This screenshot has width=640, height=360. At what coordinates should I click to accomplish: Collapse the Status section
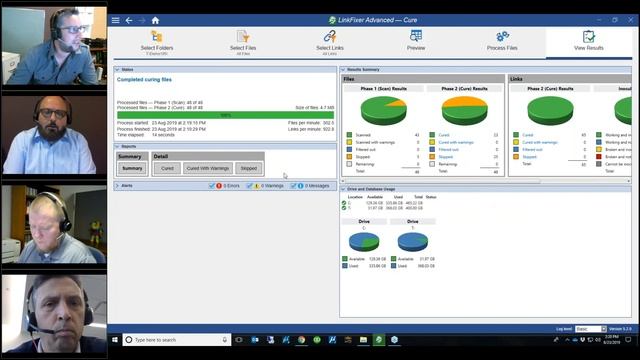[x=118, y=70]
